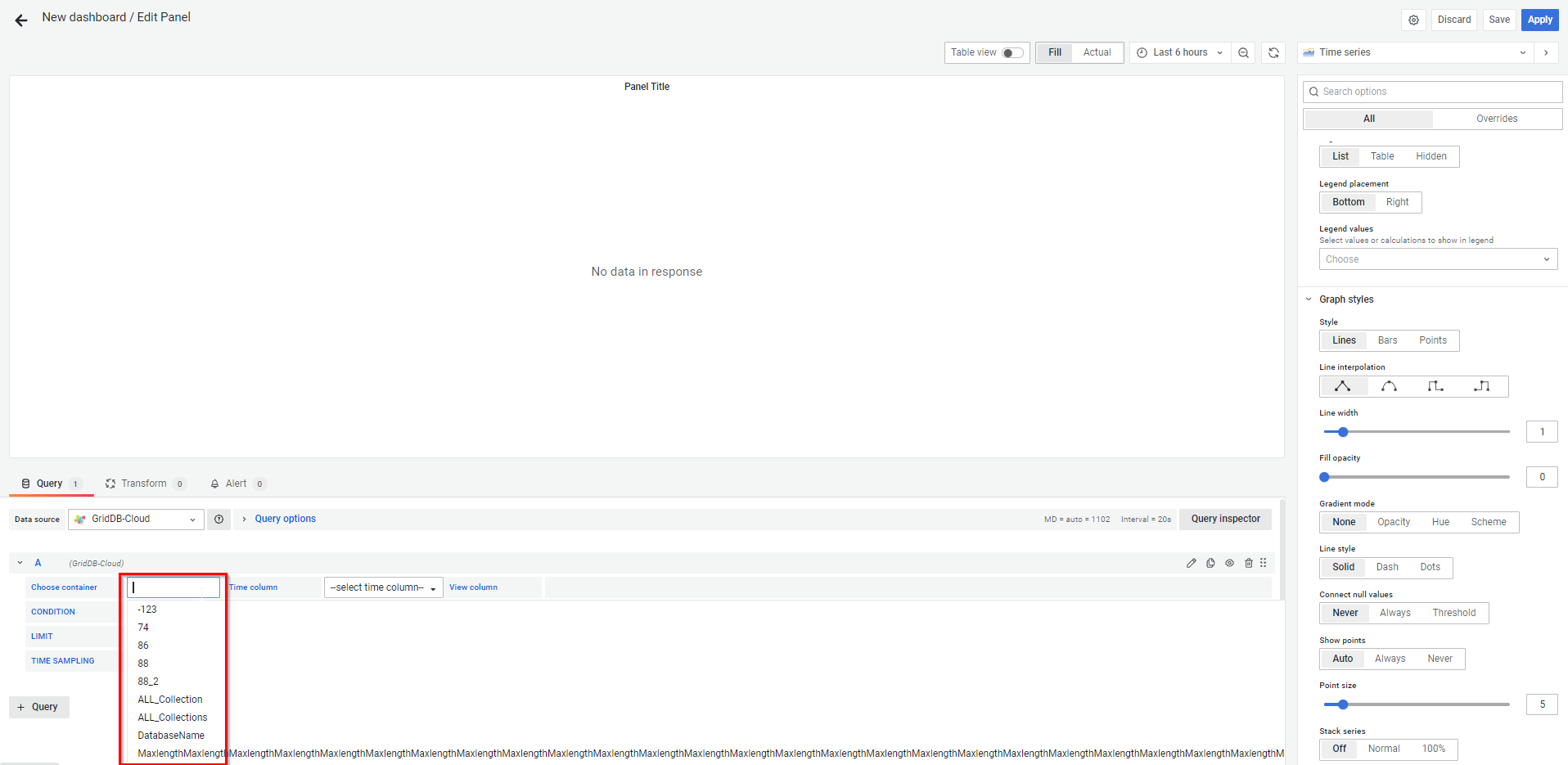1568x765 pixels.
Task: Expand the Query options section
Action: 284,519
